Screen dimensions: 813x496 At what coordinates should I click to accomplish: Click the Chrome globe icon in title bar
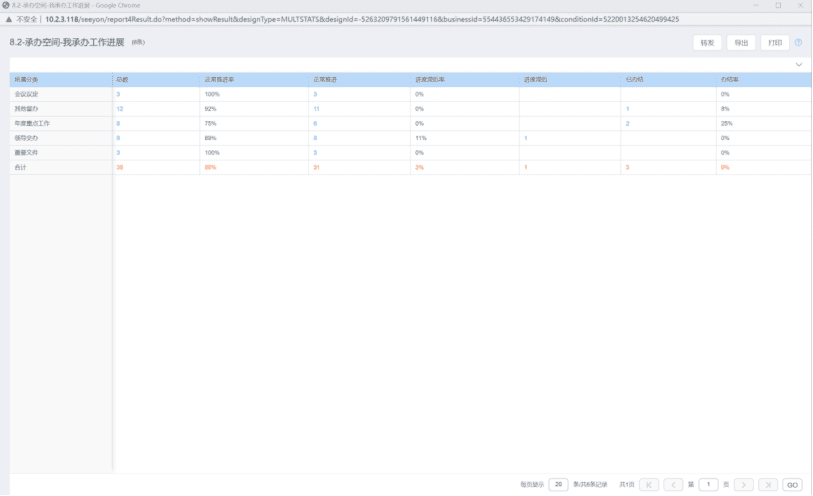6,5
